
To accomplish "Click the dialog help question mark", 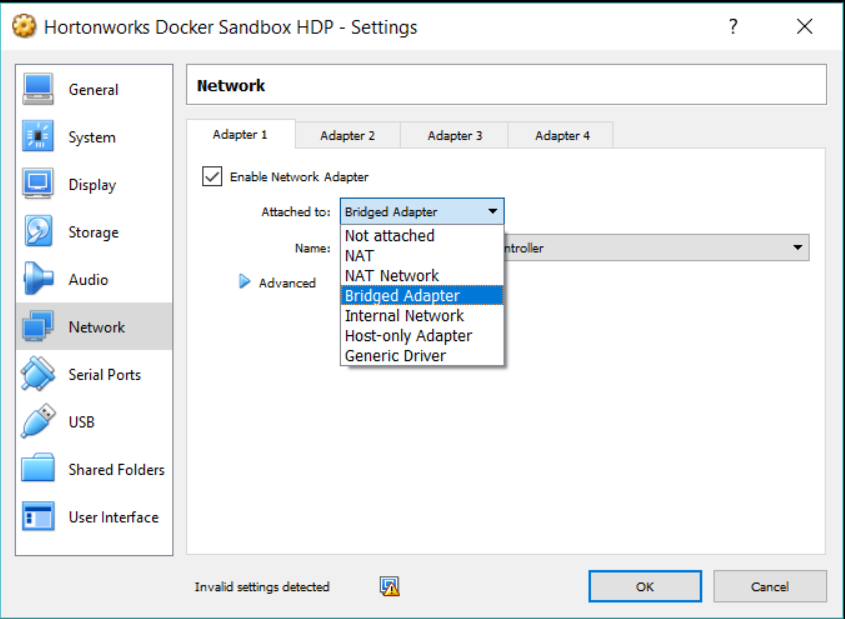I will point(733,27).
